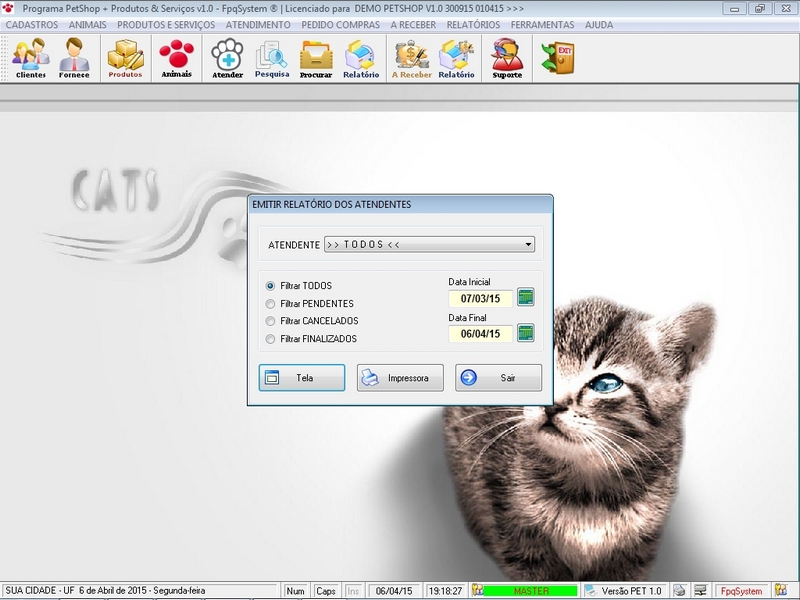
Task: Click the Data Final date field
Action: pyautogui.click(x=480, y=334)
